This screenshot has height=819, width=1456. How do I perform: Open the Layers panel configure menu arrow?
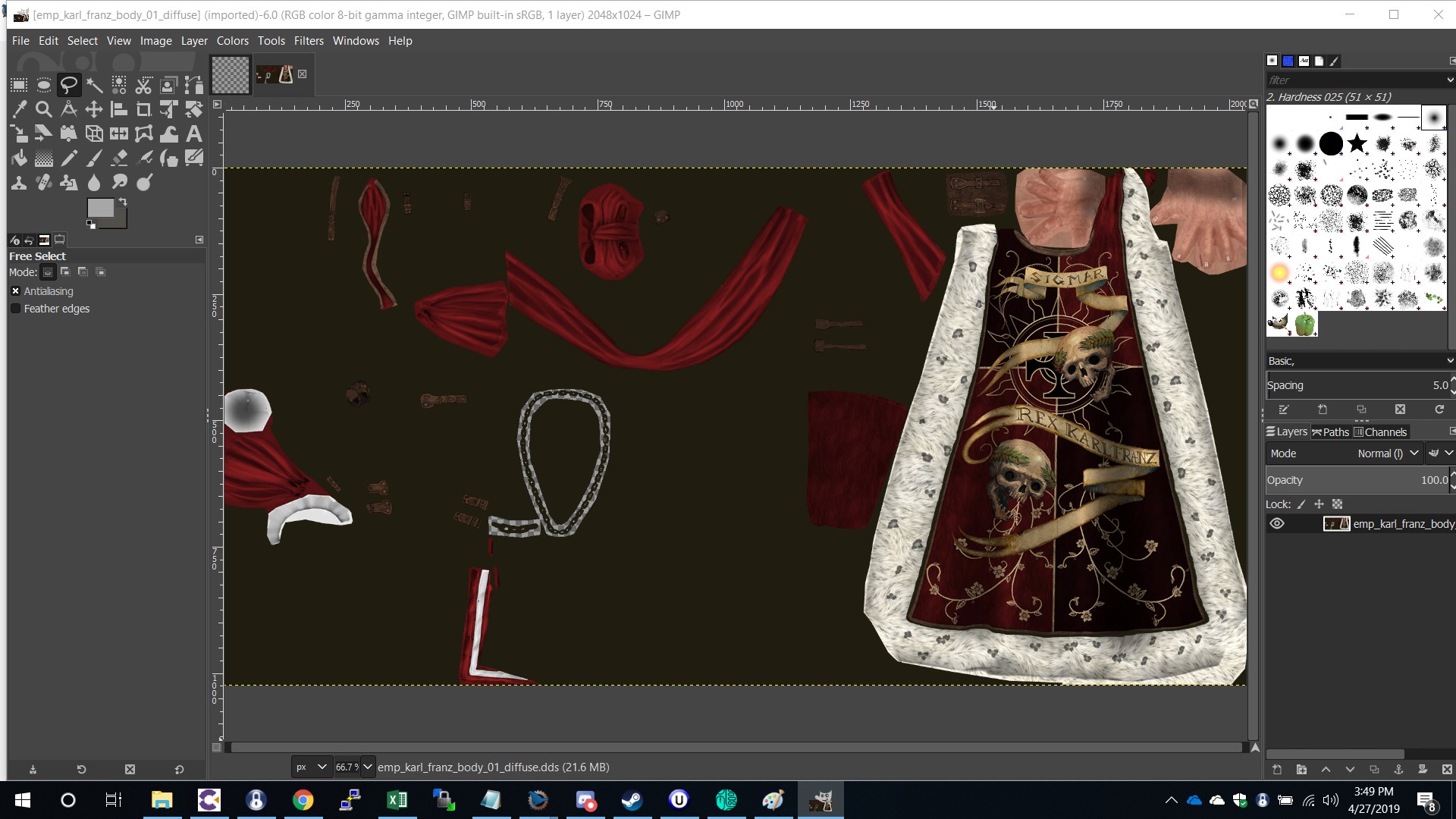pyautogui.click(x=1451, y=431)
